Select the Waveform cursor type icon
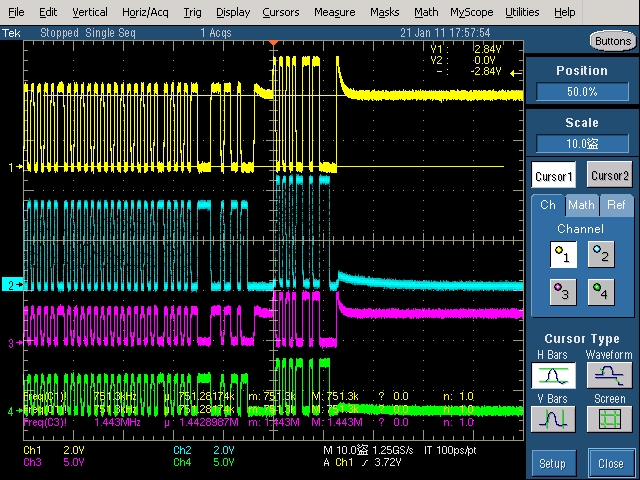 (x=609, y=376)
